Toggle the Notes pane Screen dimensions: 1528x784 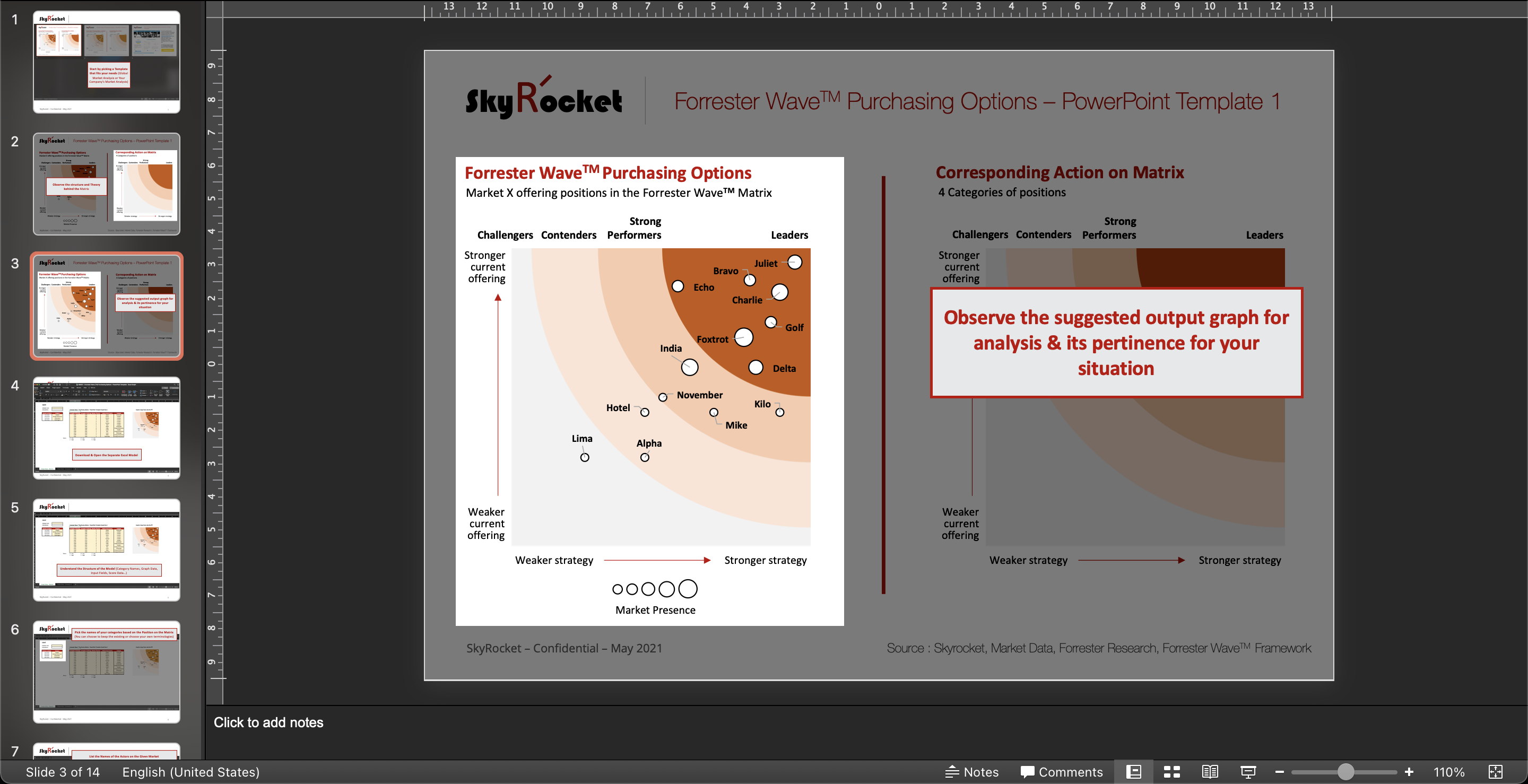coord(971,772)
